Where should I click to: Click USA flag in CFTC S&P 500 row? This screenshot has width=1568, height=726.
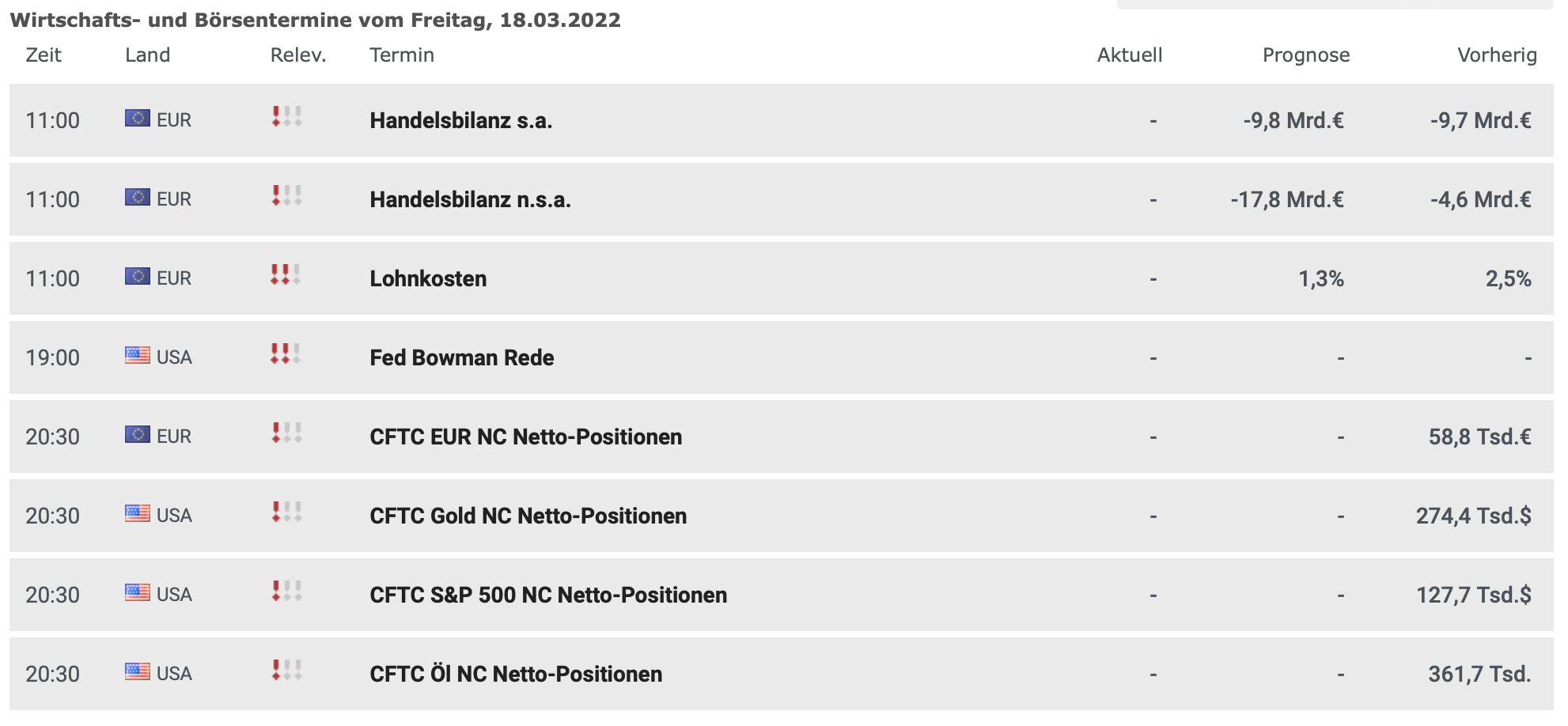point(138,593)
